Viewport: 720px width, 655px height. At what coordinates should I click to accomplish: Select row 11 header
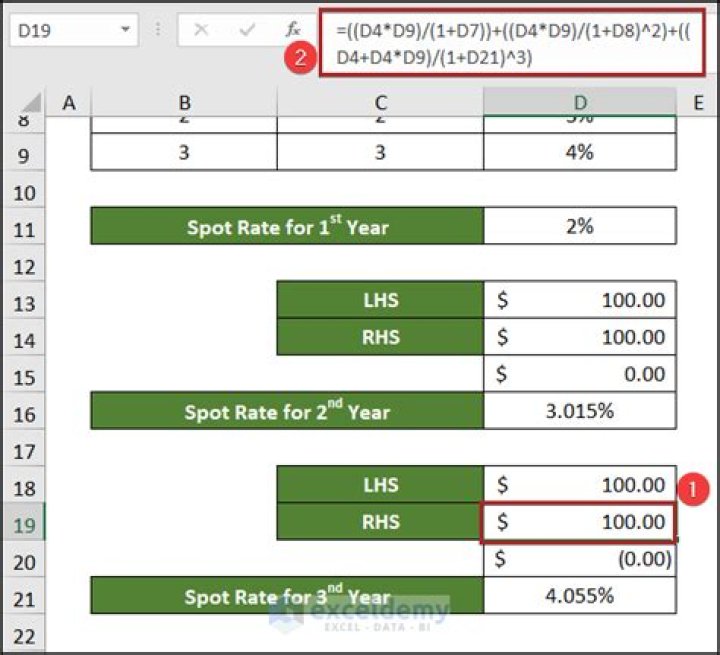click(25, 227)
